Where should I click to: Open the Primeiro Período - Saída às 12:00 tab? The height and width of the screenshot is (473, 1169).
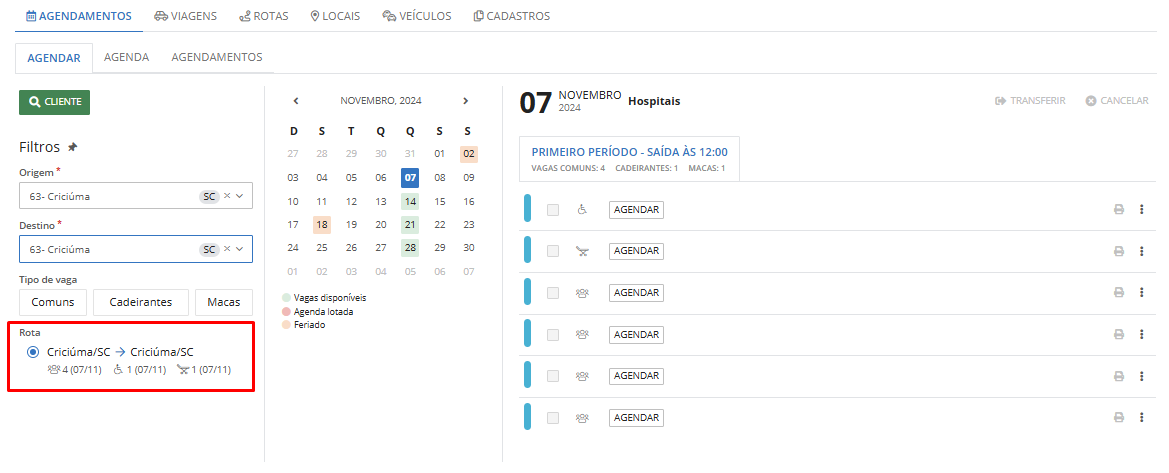click(629, 159)
